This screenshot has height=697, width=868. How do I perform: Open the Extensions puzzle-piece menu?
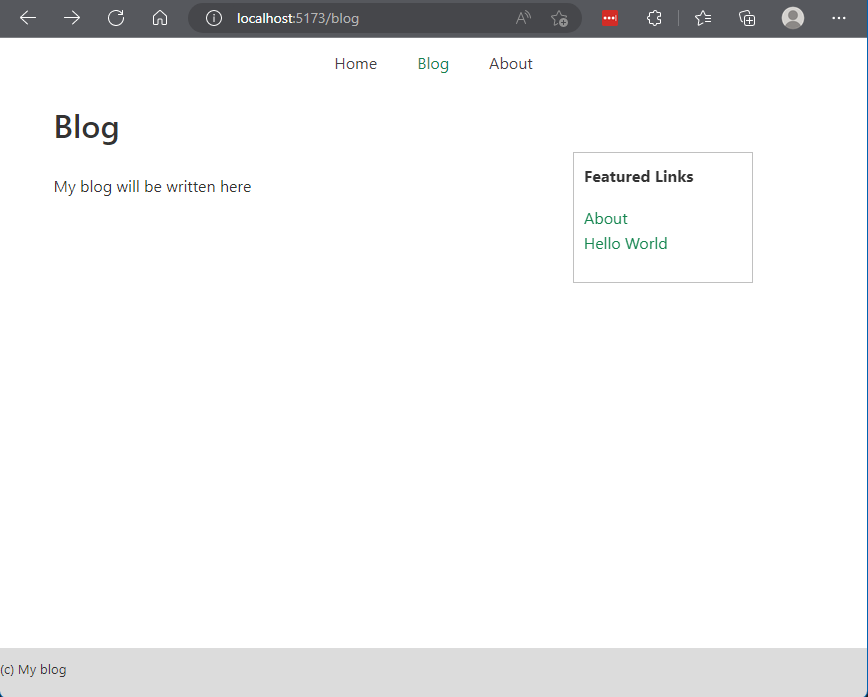pos(654,17)
